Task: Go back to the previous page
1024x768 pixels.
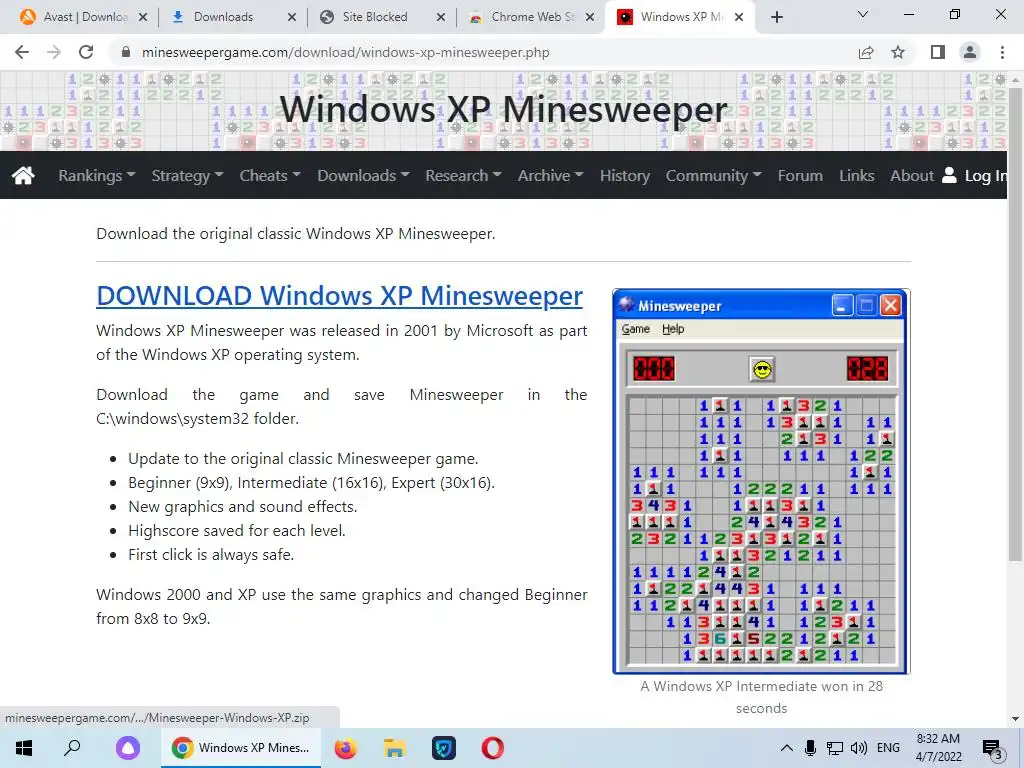Action: 22,52
